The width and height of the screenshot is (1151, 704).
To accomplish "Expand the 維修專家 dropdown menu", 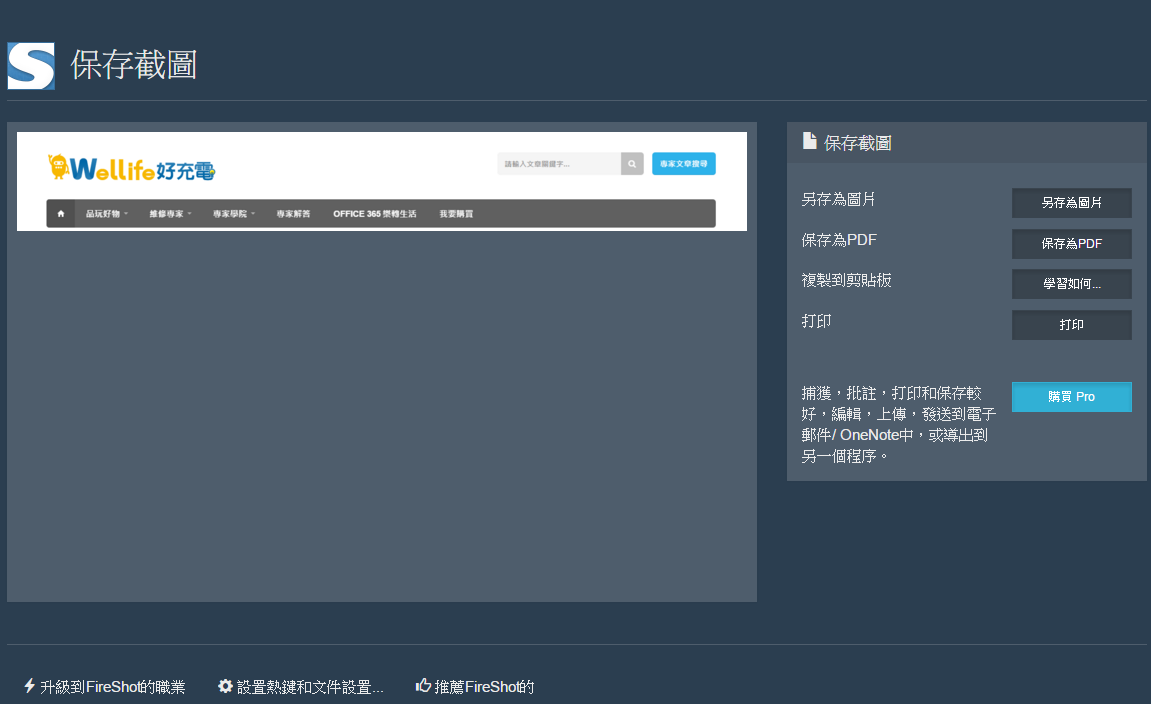I will point(170,214).
